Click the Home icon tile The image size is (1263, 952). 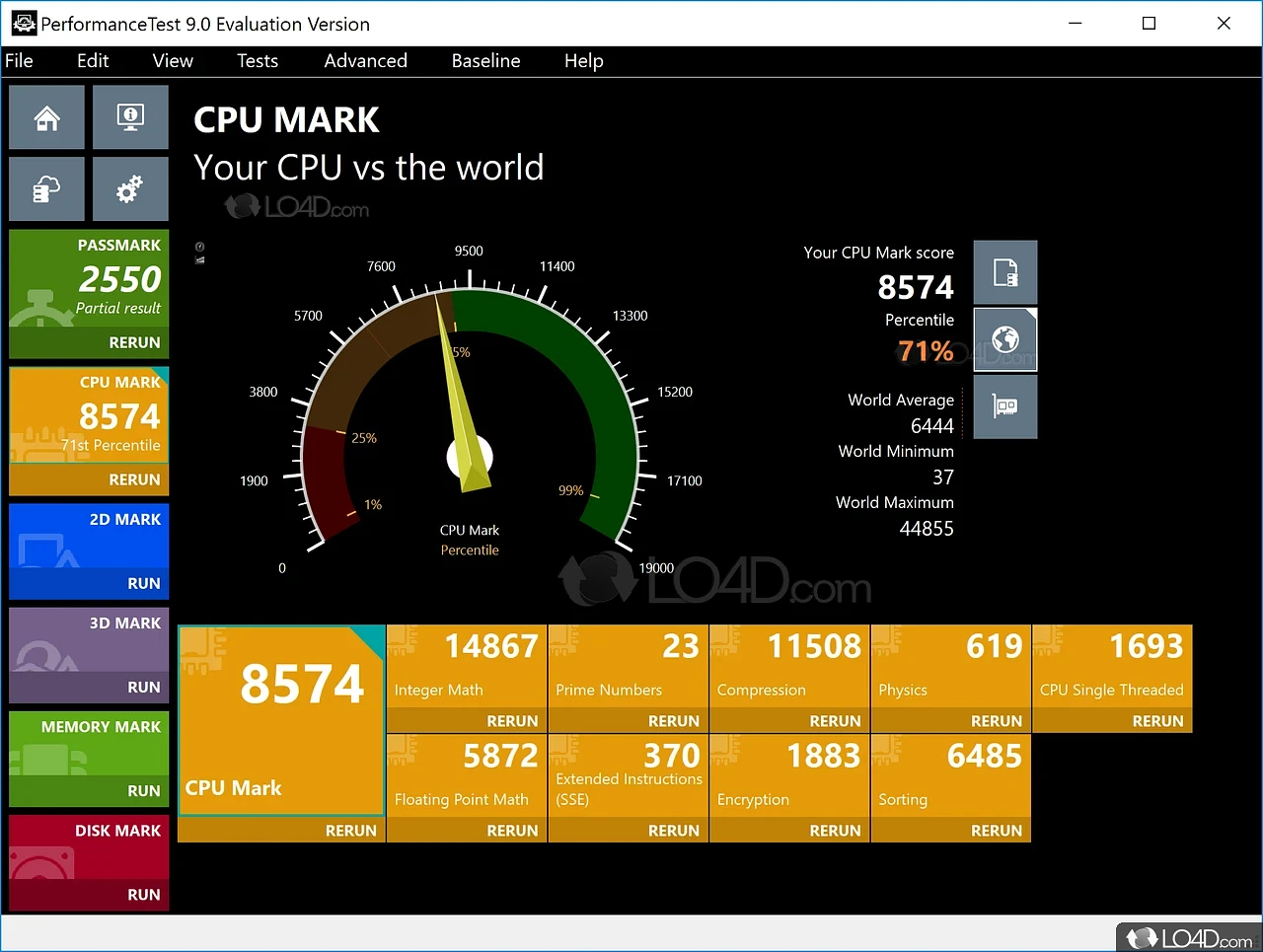(x=46, y=117)
